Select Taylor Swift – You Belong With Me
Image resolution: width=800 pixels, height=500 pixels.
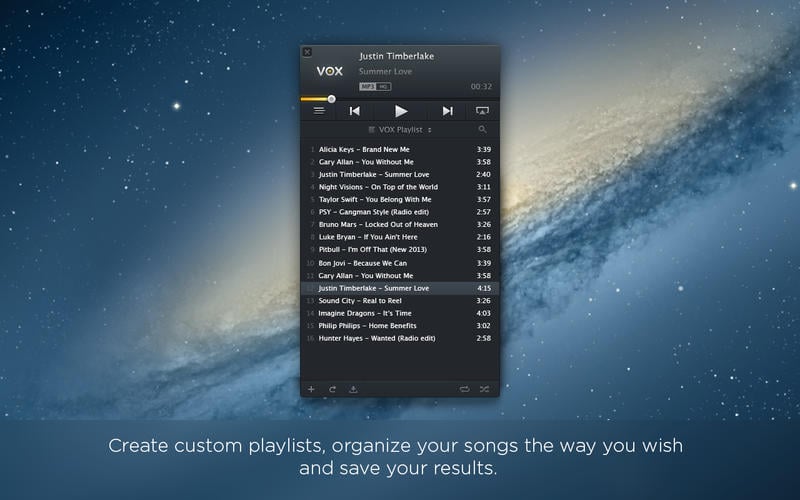(400, 199)
